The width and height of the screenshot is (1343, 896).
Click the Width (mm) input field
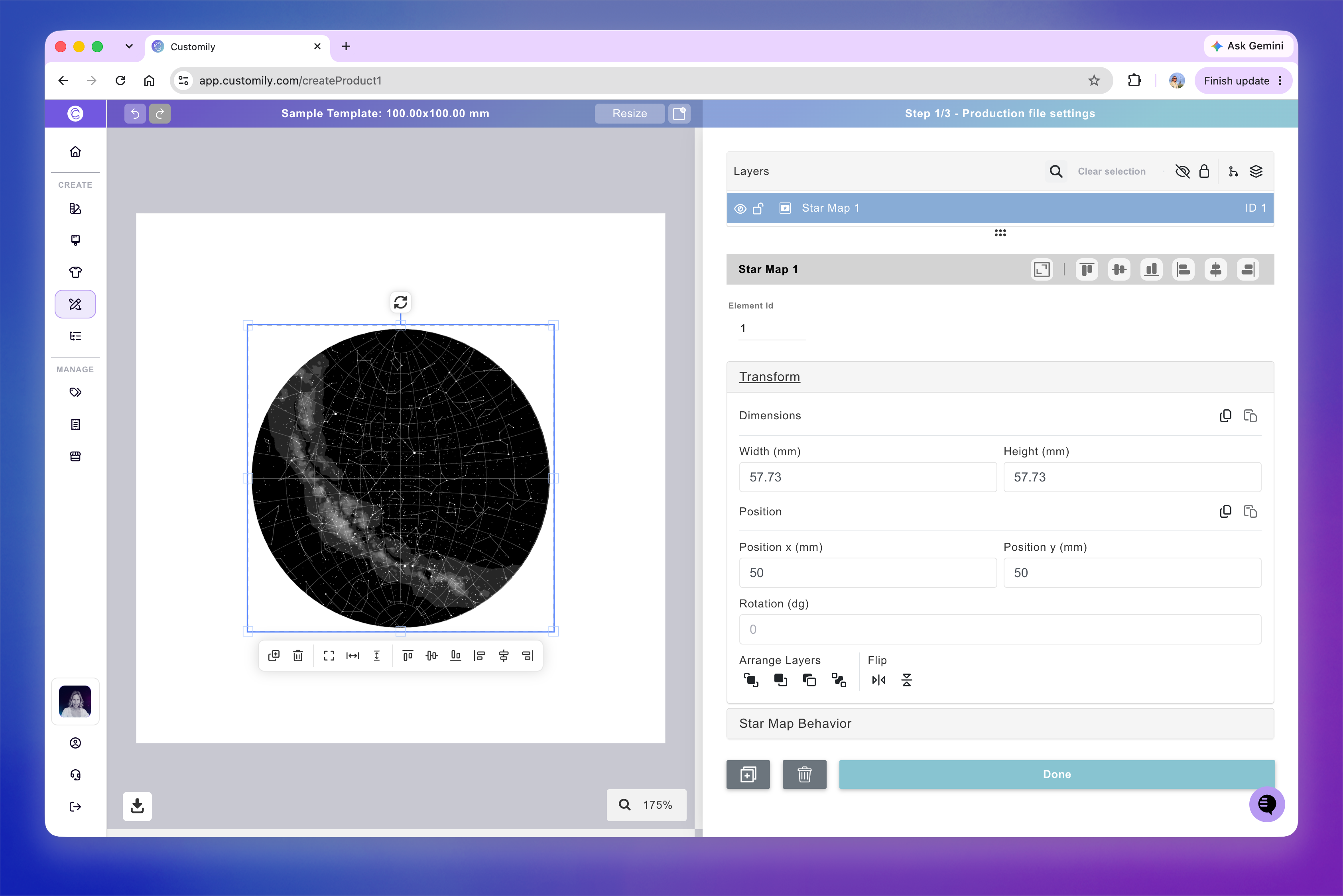pos(867,477)
